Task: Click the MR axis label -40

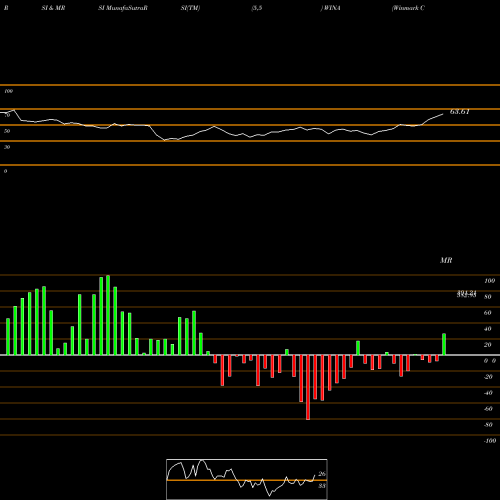Action: click(488, 393)
